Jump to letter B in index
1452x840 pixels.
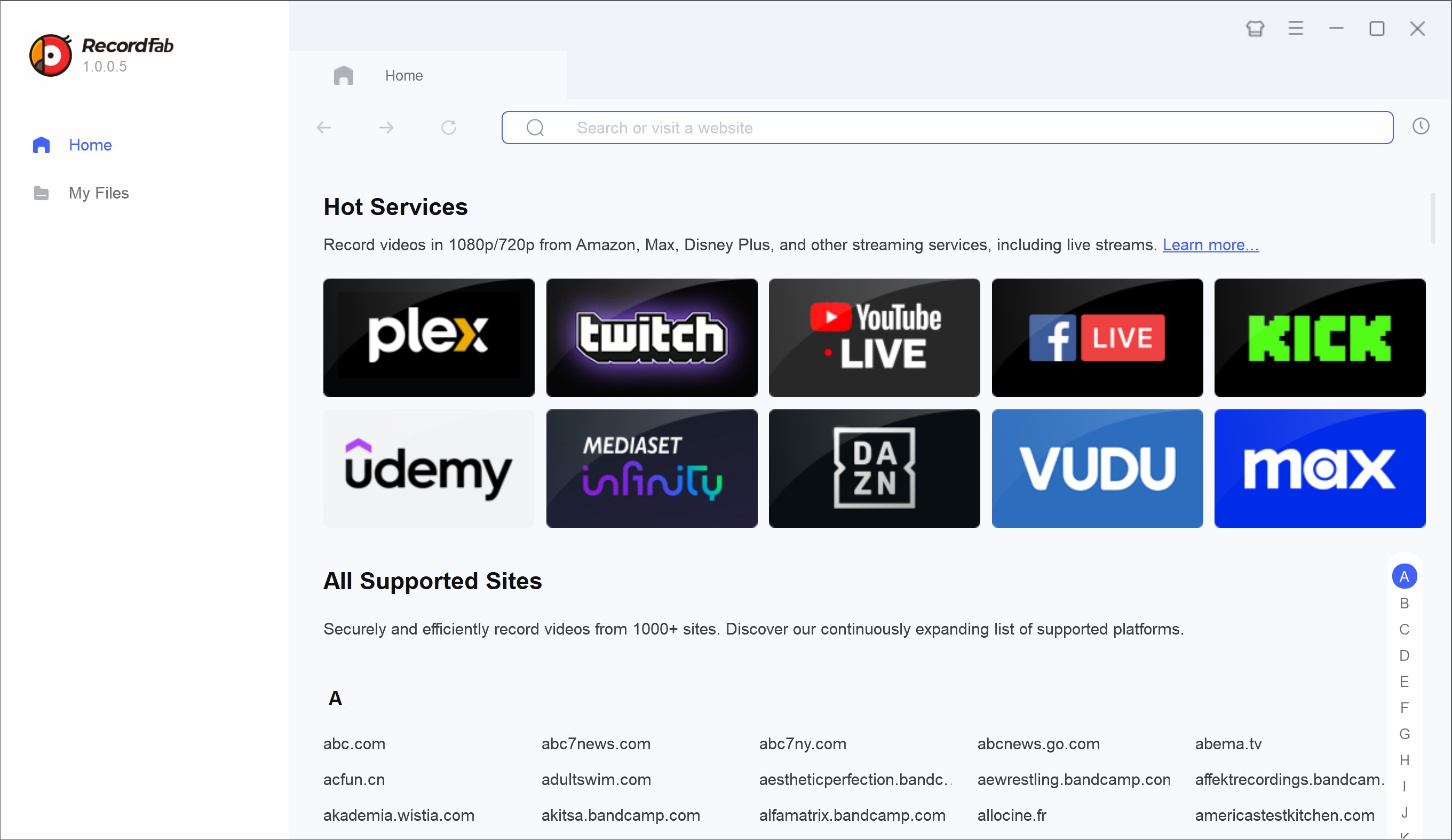click(1404, 603)
